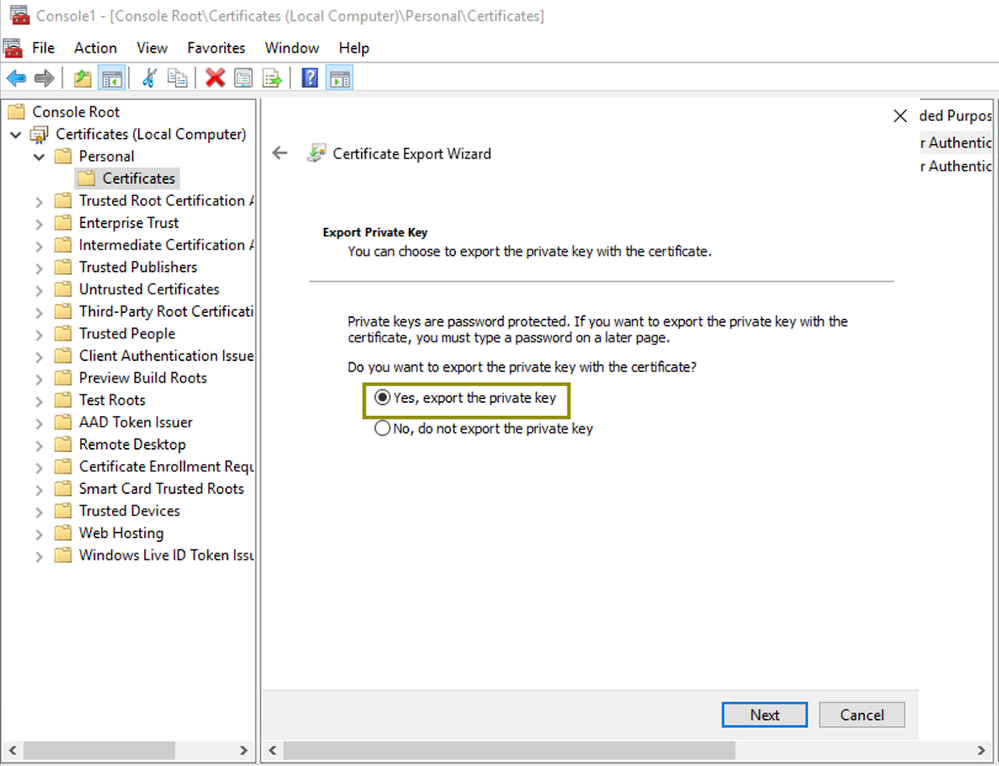Click the Export List toolbar icon
Screen dimensions: 999x766
[x=272, y=78]
